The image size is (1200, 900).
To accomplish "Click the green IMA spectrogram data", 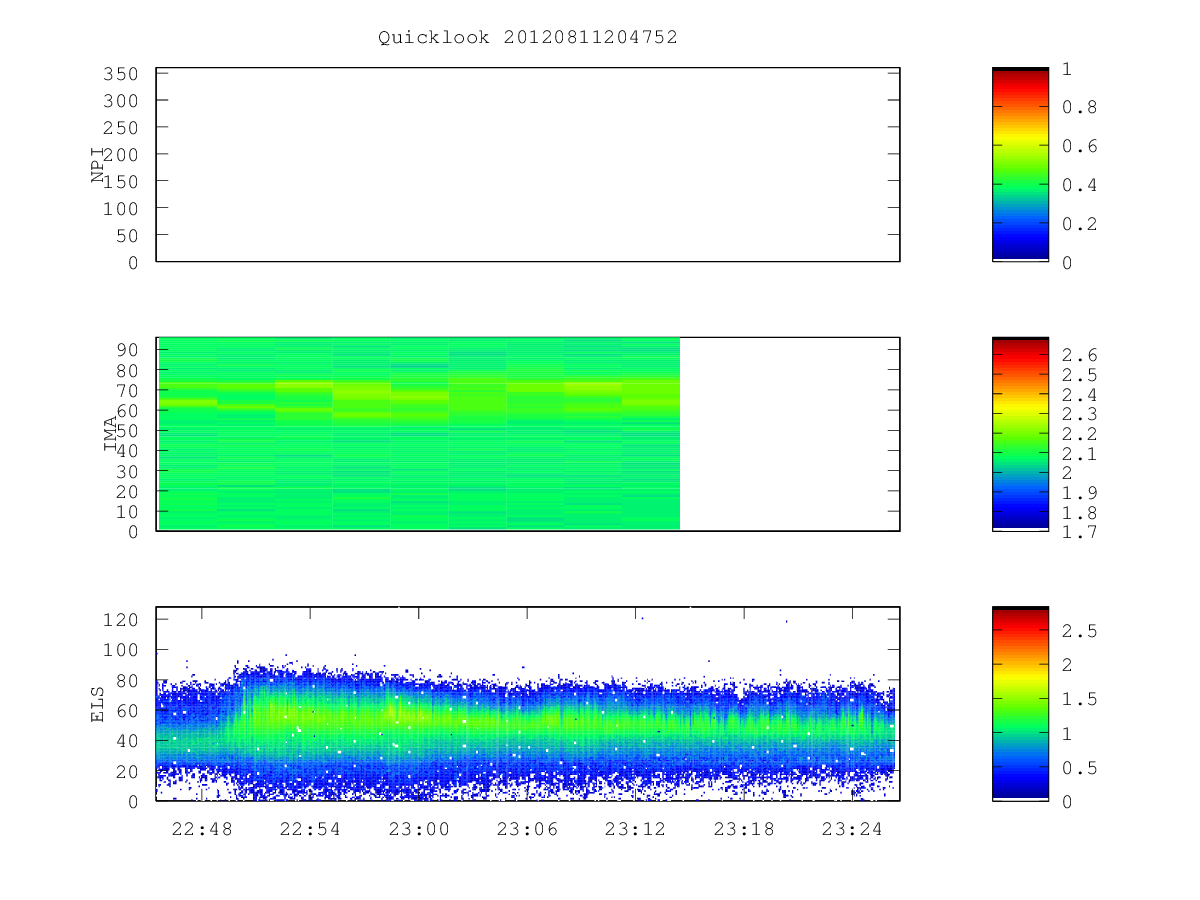I will click(x=418, y=434).
